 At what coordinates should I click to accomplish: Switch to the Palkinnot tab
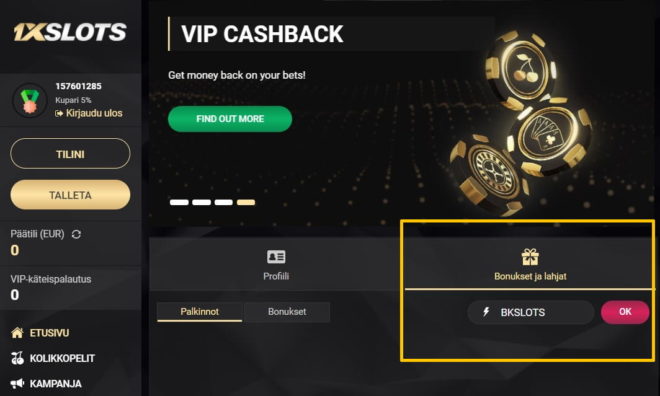point(200,312)
